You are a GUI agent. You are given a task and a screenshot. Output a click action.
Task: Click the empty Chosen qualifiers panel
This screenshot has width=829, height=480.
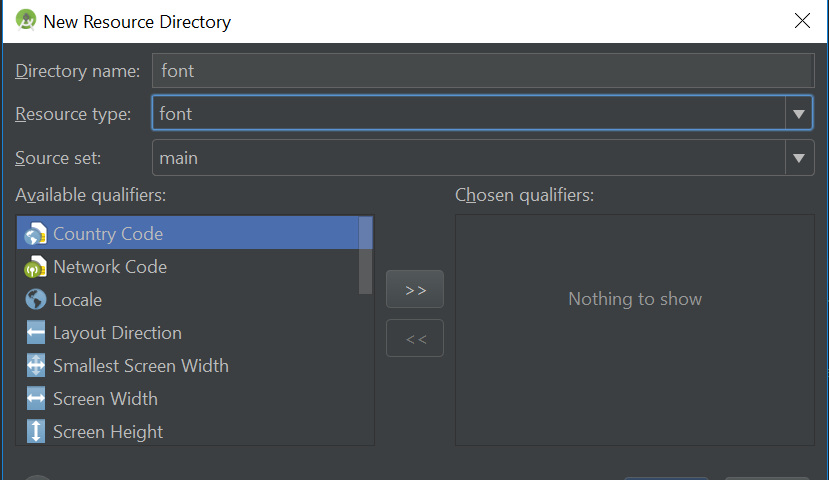pos(634,330)
